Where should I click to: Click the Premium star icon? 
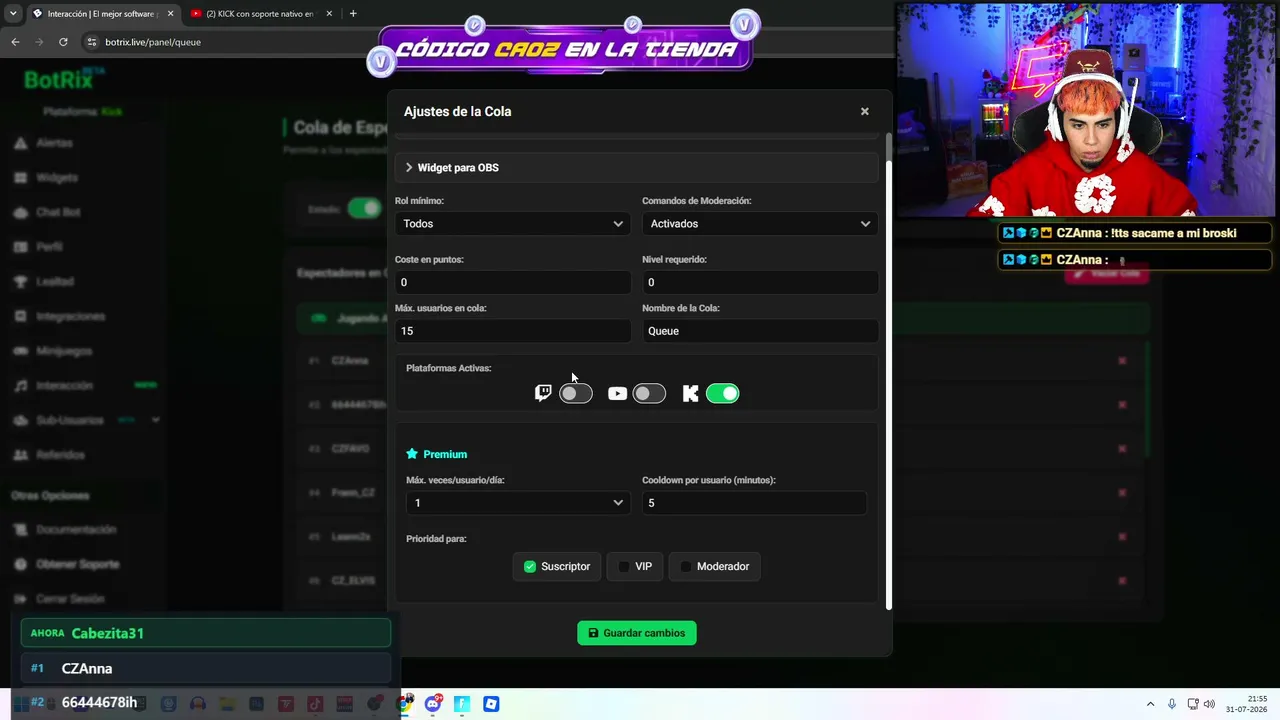point(412,454)
